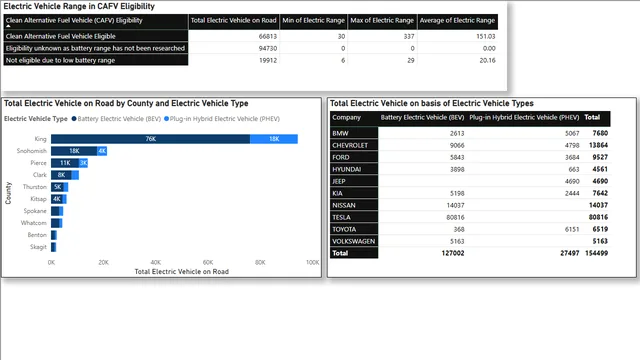Click the Total row header in company table
640x360 pixels.
click(x=354, y=253)
